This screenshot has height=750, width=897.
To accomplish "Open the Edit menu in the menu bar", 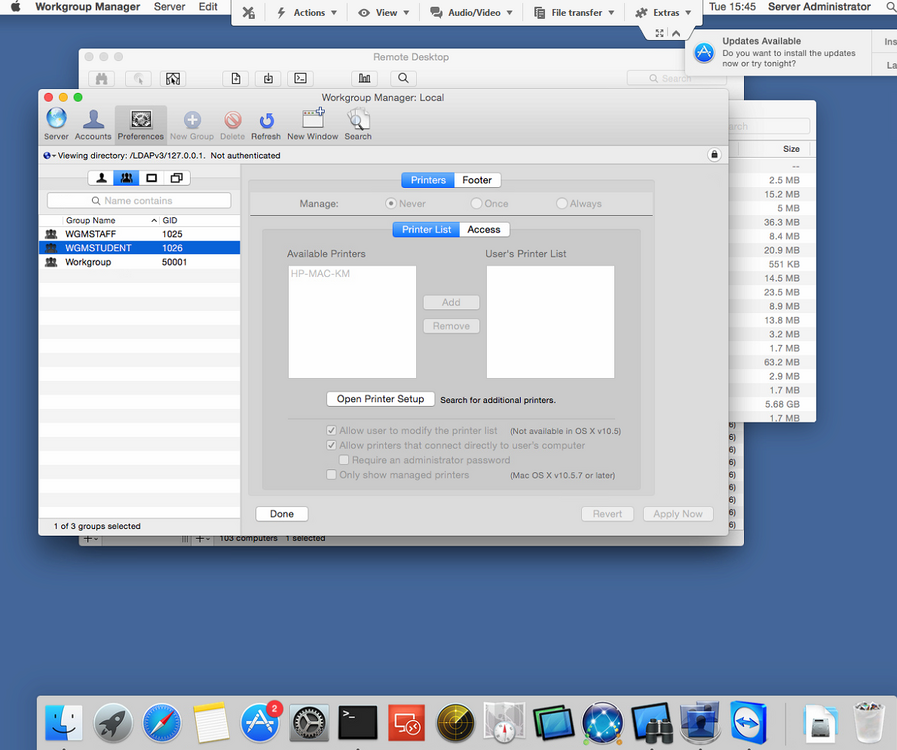I will [208, 7].
